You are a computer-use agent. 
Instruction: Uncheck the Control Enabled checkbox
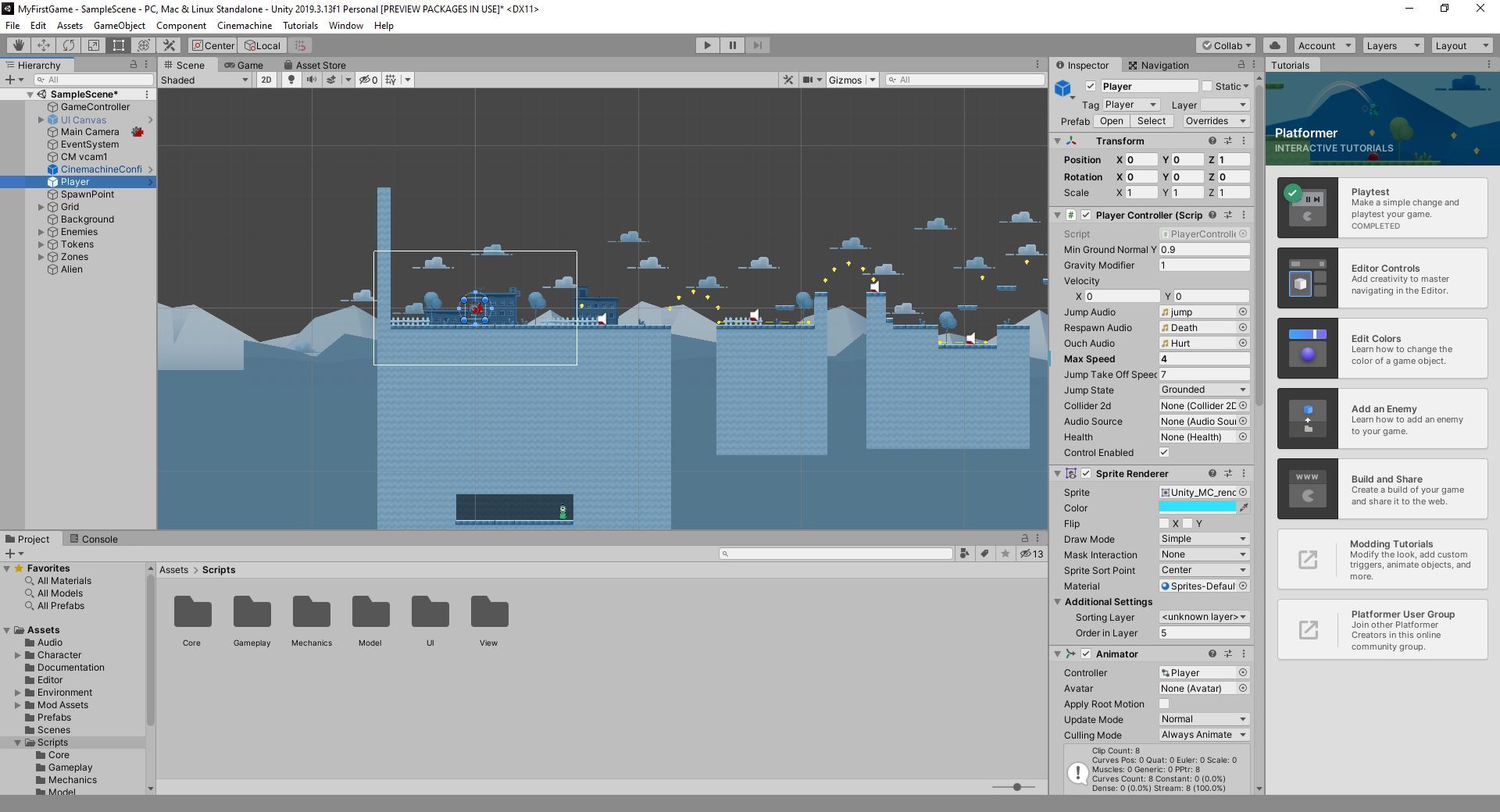[1164, 453]
